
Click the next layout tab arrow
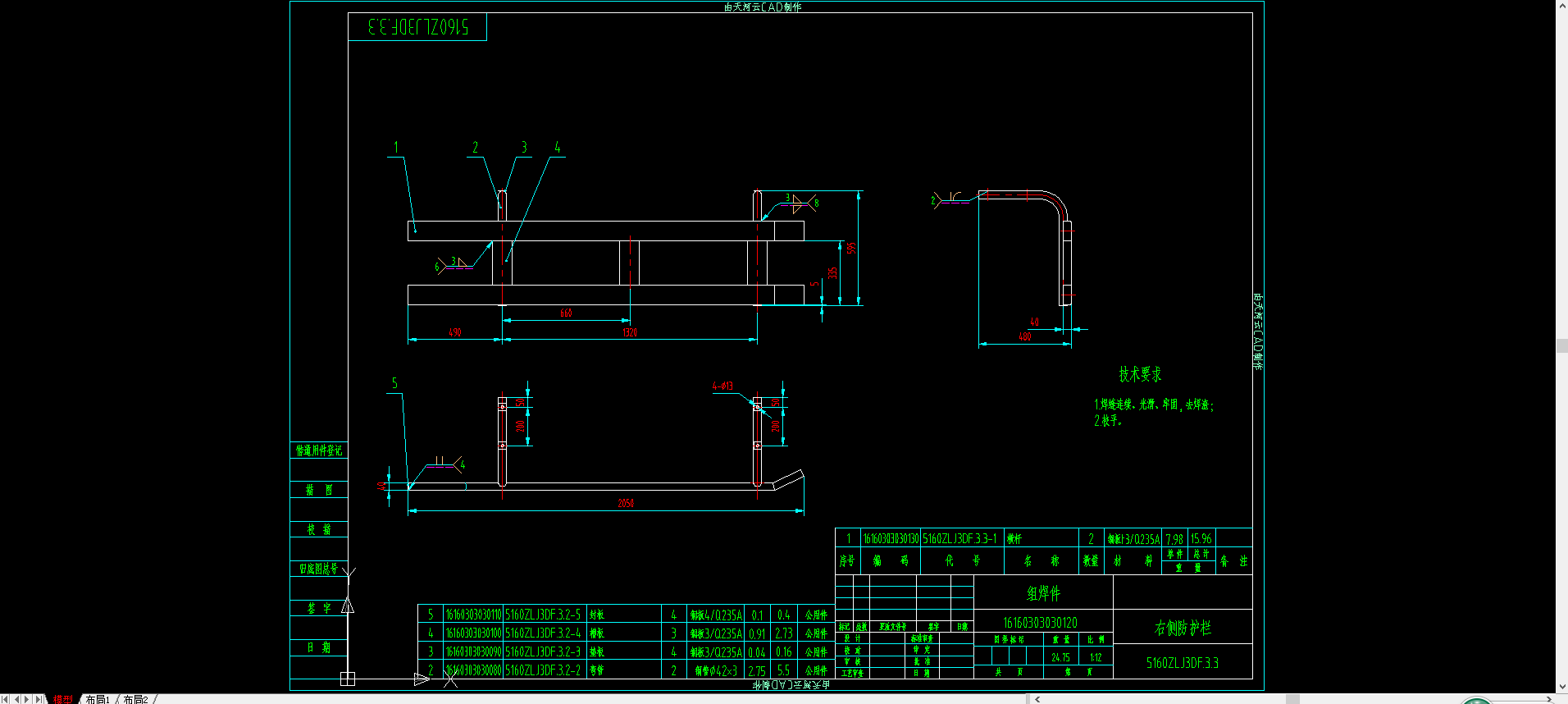(28, 699)
